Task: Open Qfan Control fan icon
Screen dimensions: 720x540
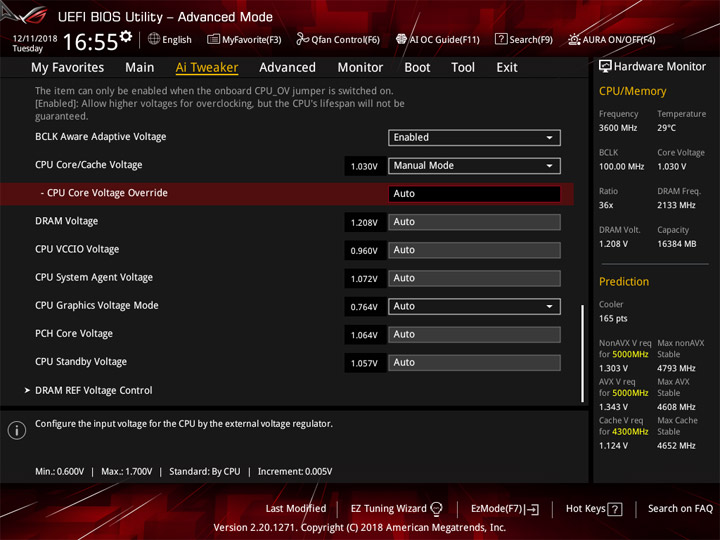Action: 302,39
